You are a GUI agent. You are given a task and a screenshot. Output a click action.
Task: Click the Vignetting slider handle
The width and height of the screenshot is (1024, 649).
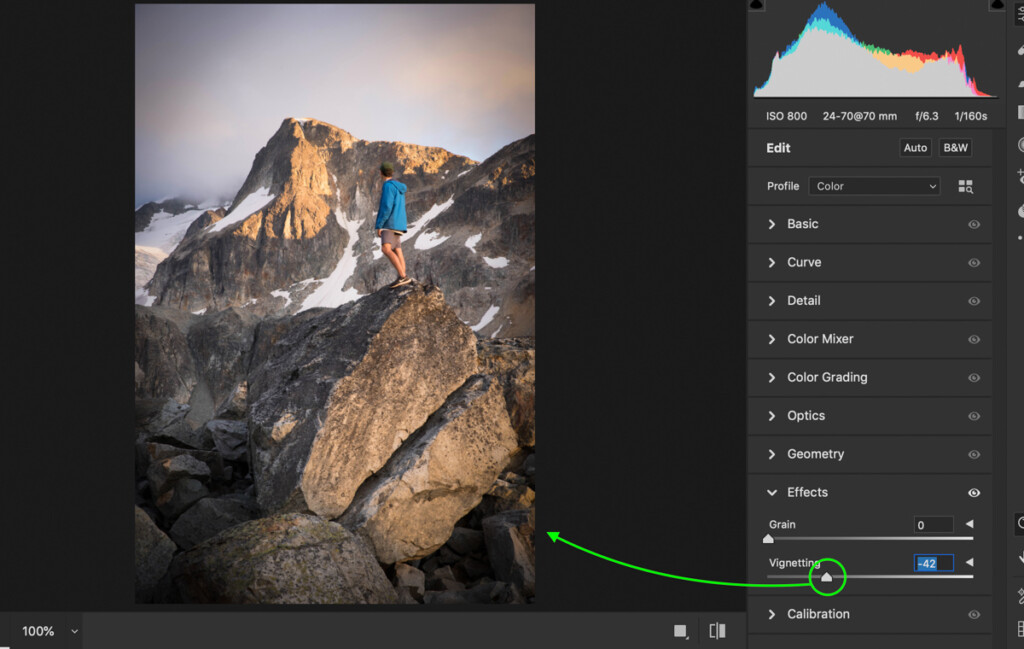[x=827, y=577]
